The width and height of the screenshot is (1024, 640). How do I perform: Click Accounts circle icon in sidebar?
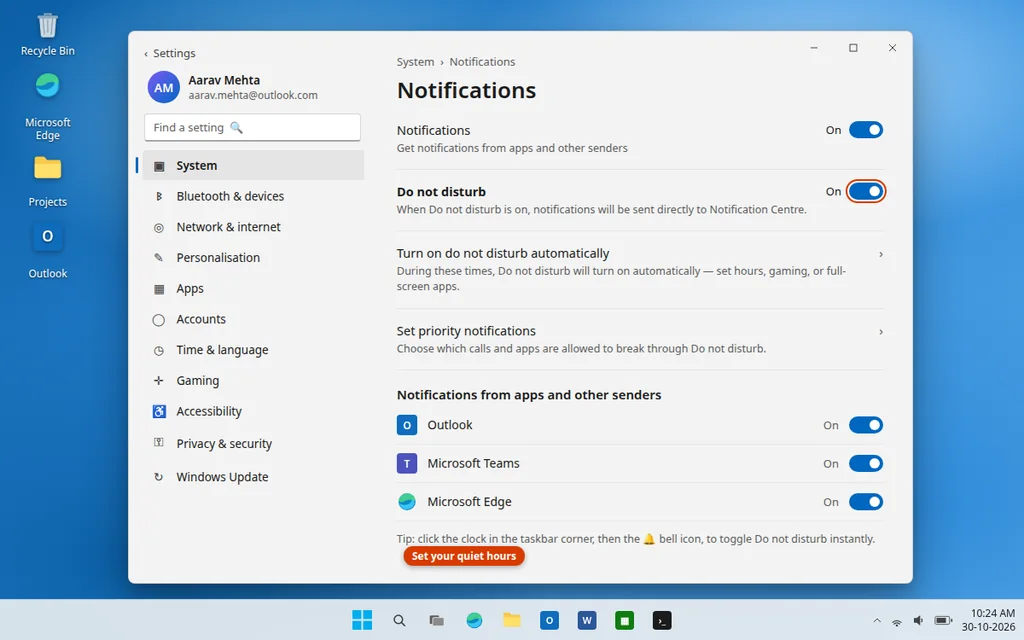click(x=159, y=320)
